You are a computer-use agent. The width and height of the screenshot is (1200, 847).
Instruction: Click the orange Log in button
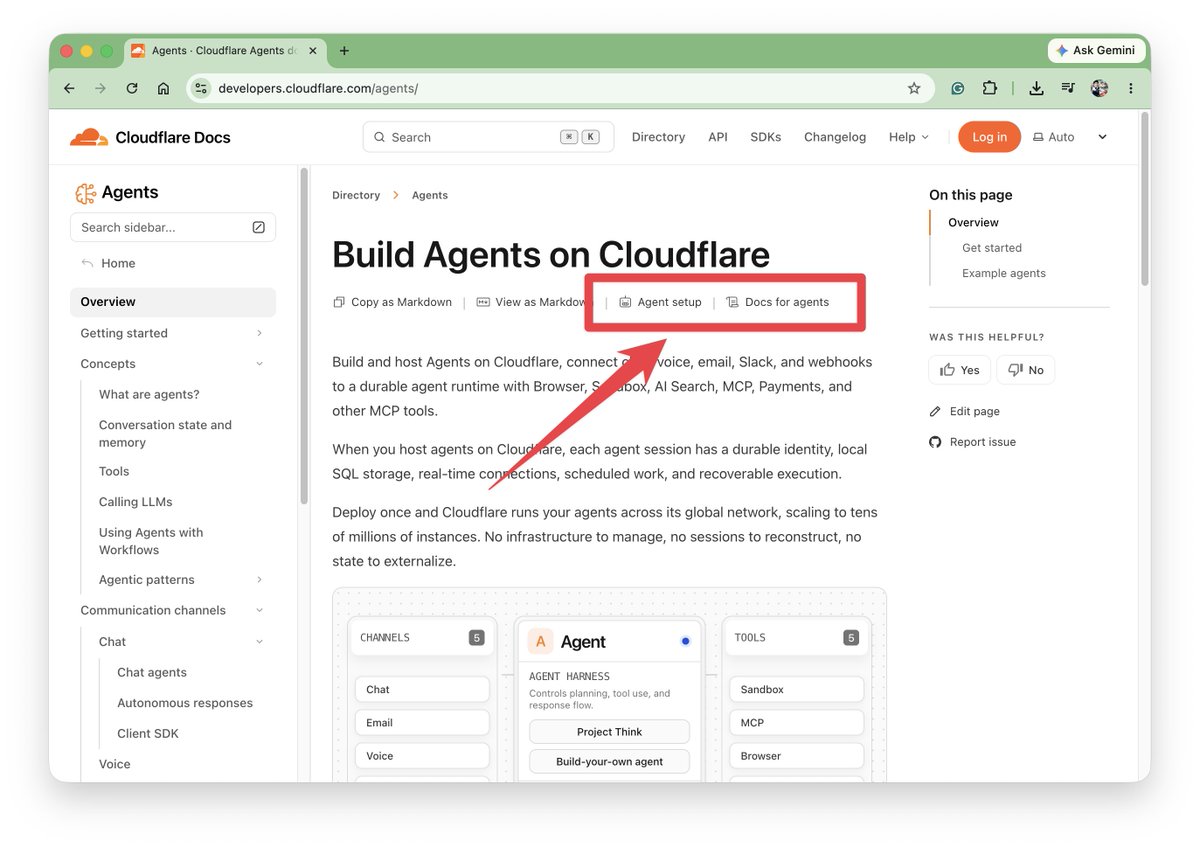(989, 137)
